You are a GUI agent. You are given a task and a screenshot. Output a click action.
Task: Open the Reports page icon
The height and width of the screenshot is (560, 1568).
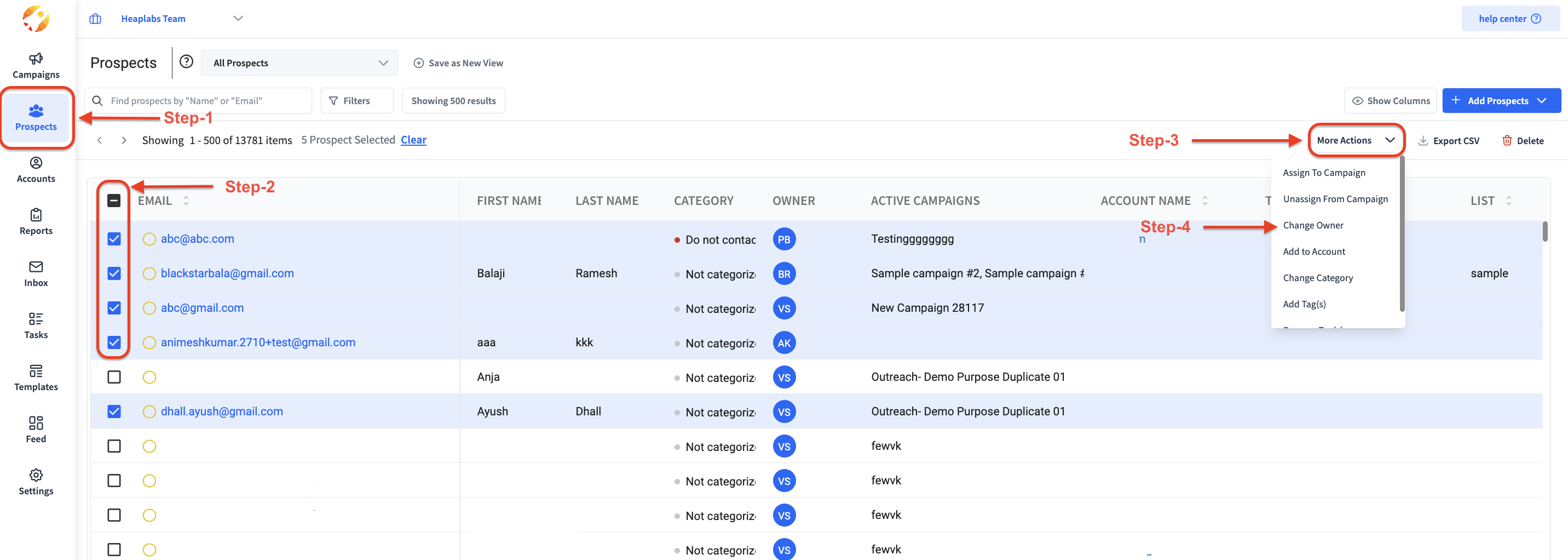[x=36, y=215]
